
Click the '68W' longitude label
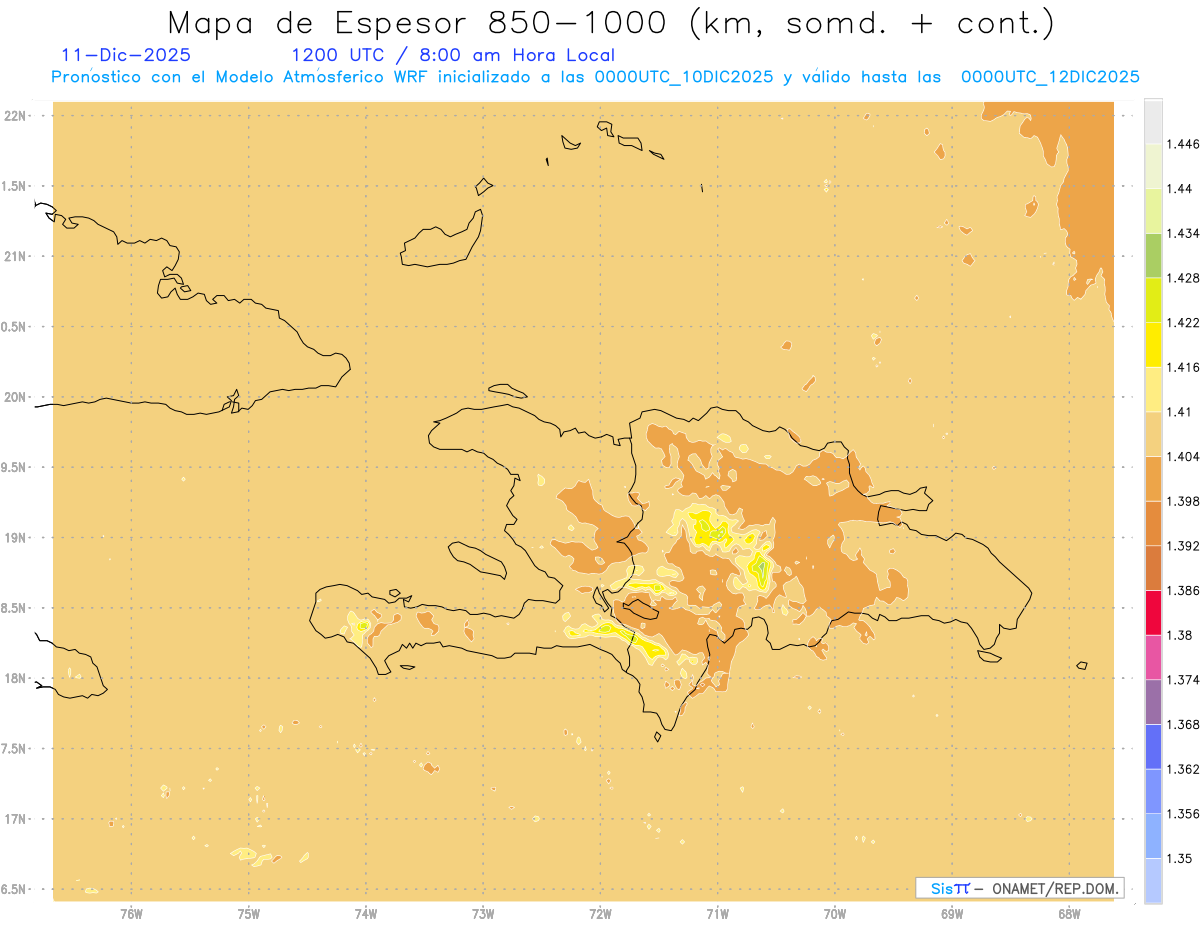(1069, 913)
